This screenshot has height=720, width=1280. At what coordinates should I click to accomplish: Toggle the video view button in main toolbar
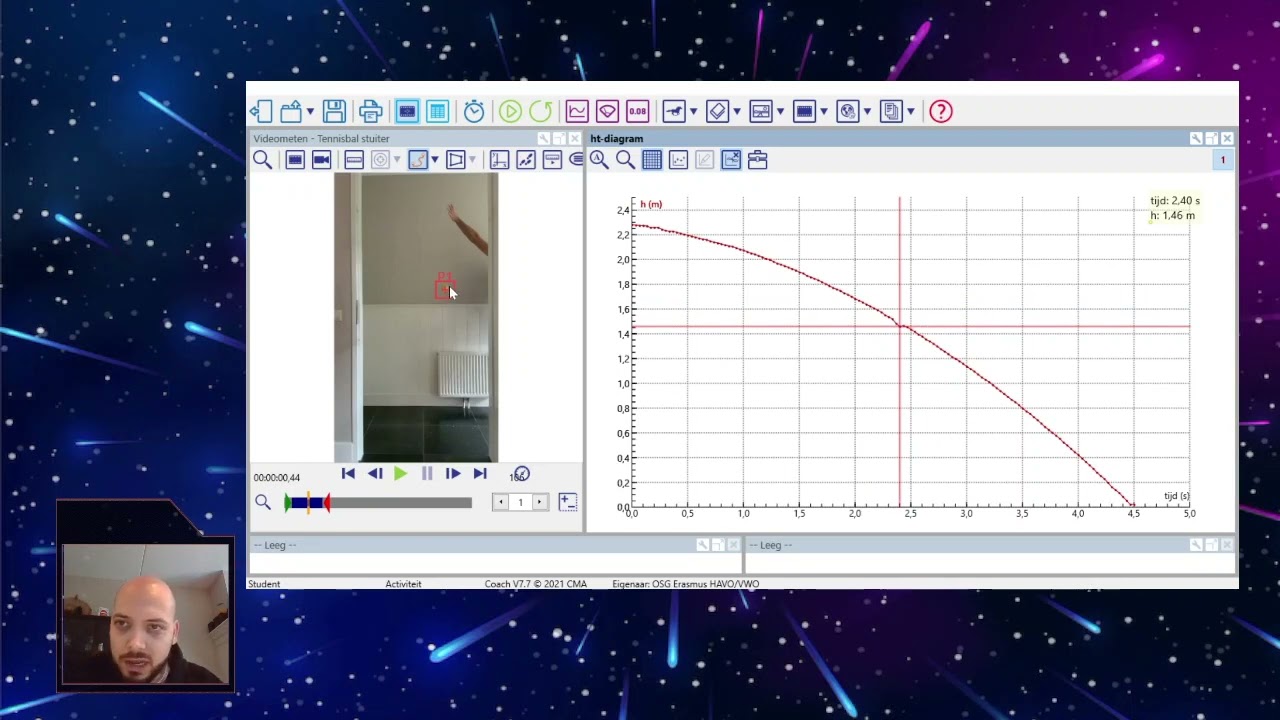[x=407, y=111]
